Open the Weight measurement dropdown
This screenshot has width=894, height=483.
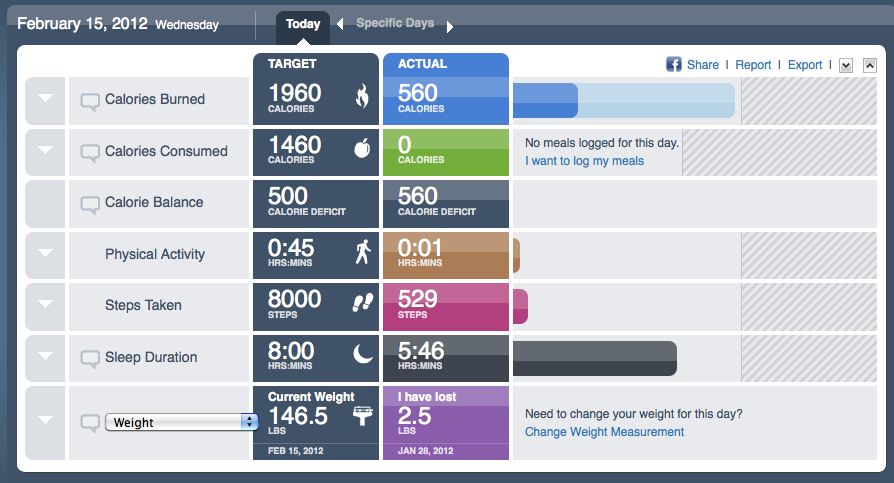click(x=182, y=423)
